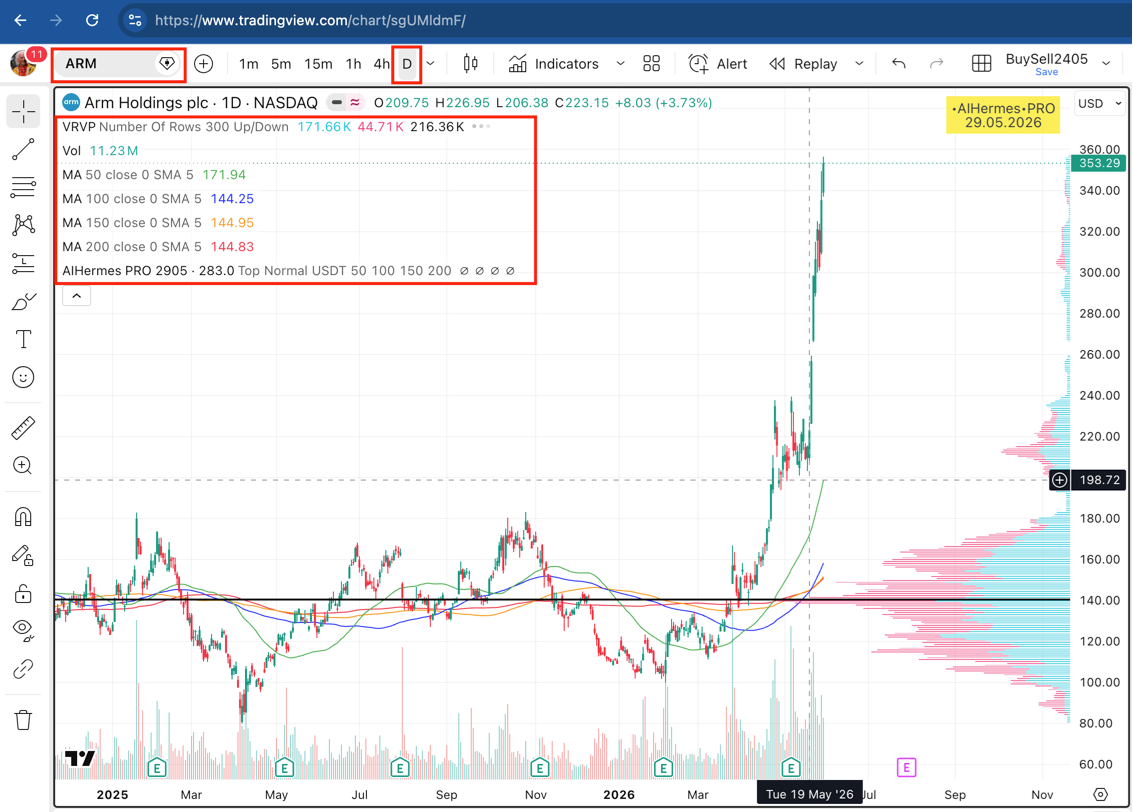Open the candlestick chart type selector
Image resolution: width=1133 pixels, height=812 pixels.
point(470,64)
